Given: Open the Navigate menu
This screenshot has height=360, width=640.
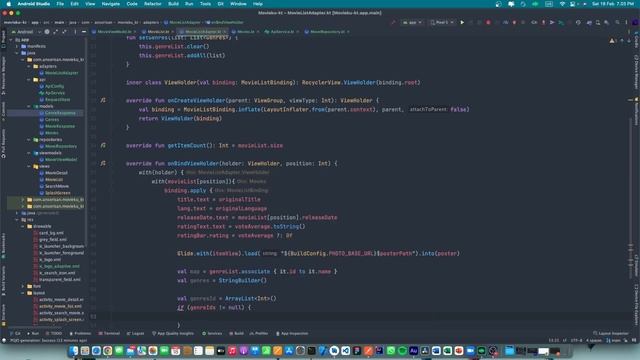Looking at the screenshot, I should coord(111,4).
